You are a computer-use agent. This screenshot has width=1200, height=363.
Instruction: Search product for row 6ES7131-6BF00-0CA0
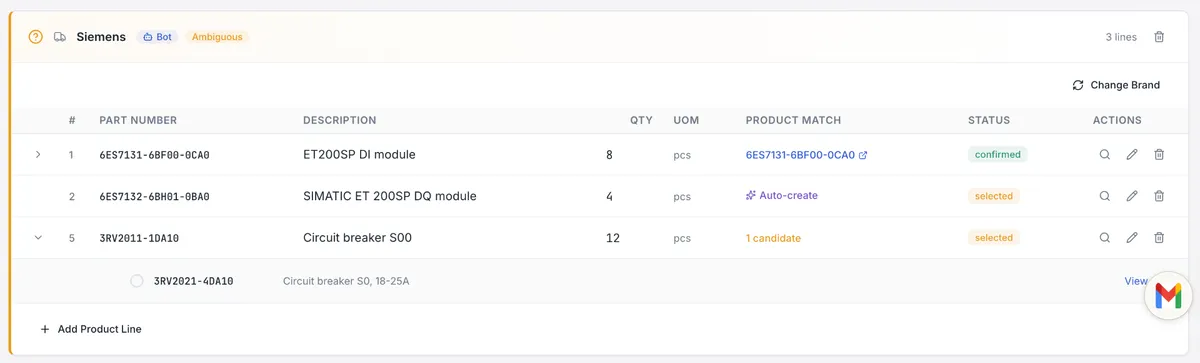pyautogui.click(x=1104, y=155)
